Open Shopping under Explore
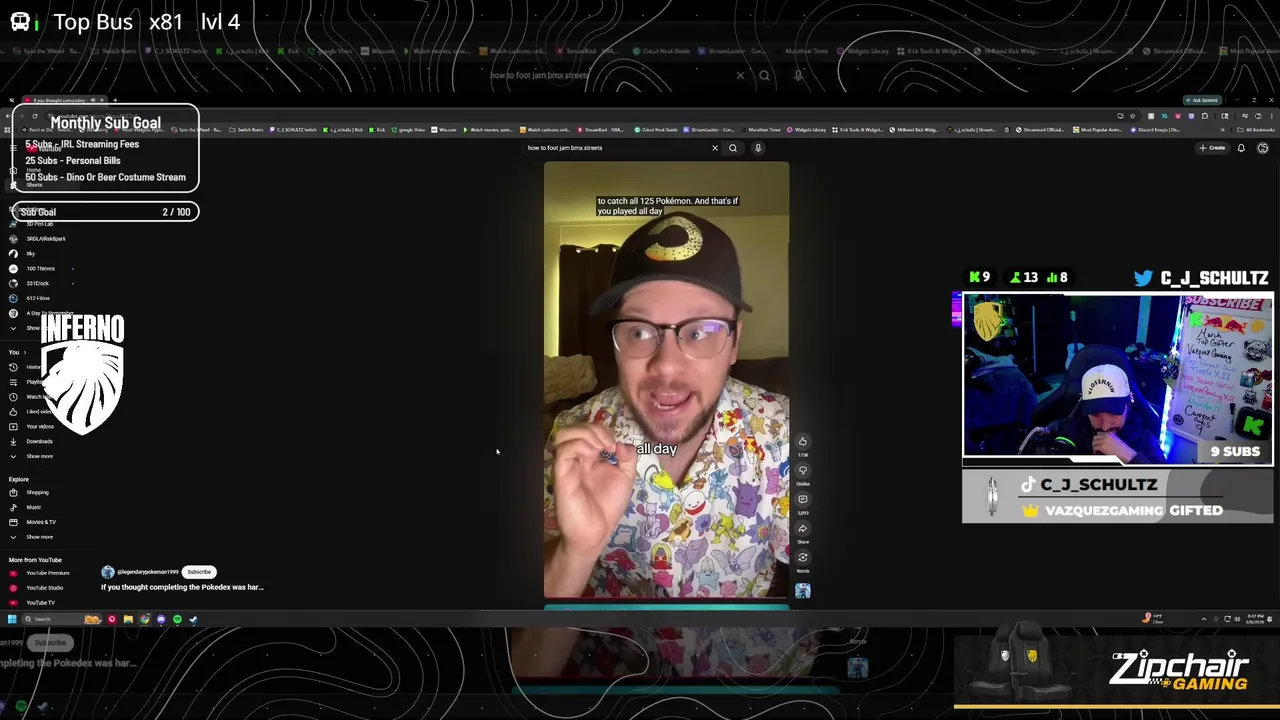 click(x=30, y=492)
